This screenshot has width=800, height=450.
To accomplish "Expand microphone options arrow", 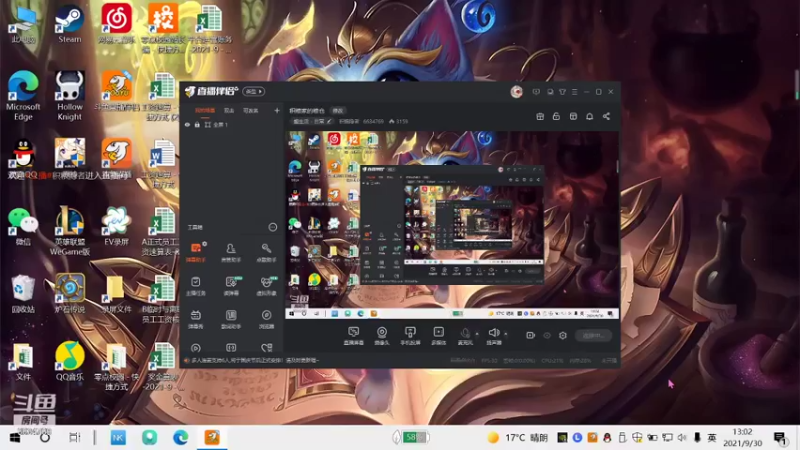I will (477, 334).
